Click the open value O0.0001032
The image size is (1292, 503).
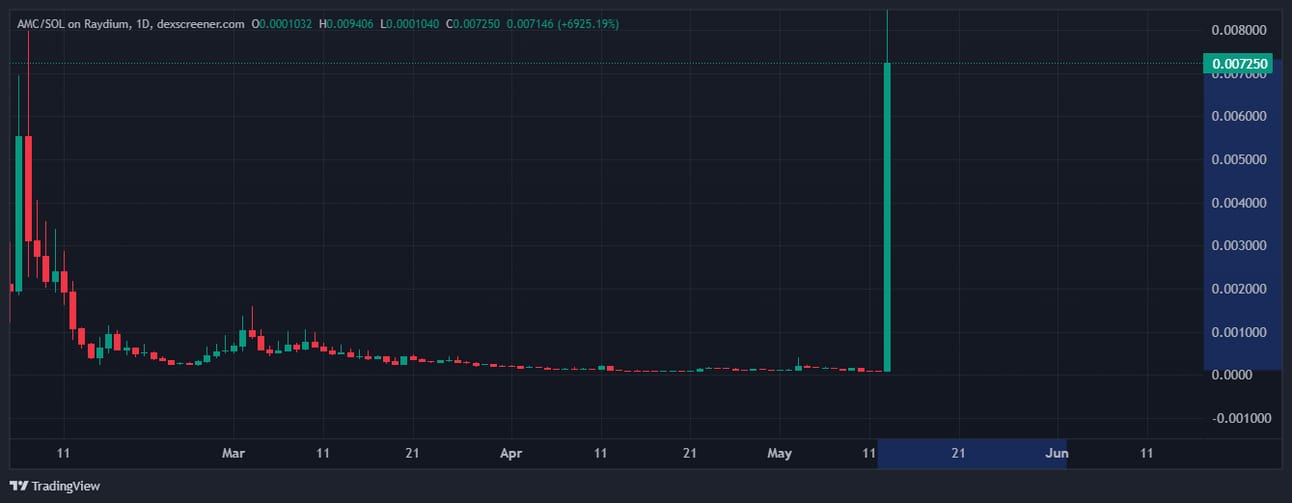(x=283, y=23)
